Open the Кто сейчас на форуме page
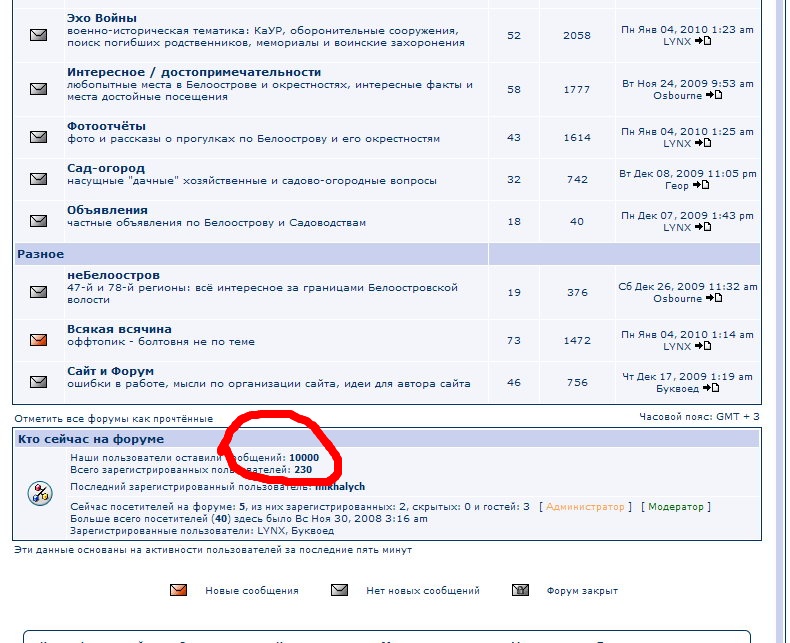Image resolution: width=790 pixels, height=643 pixels. pyautogui.click(x=91, y=439)
